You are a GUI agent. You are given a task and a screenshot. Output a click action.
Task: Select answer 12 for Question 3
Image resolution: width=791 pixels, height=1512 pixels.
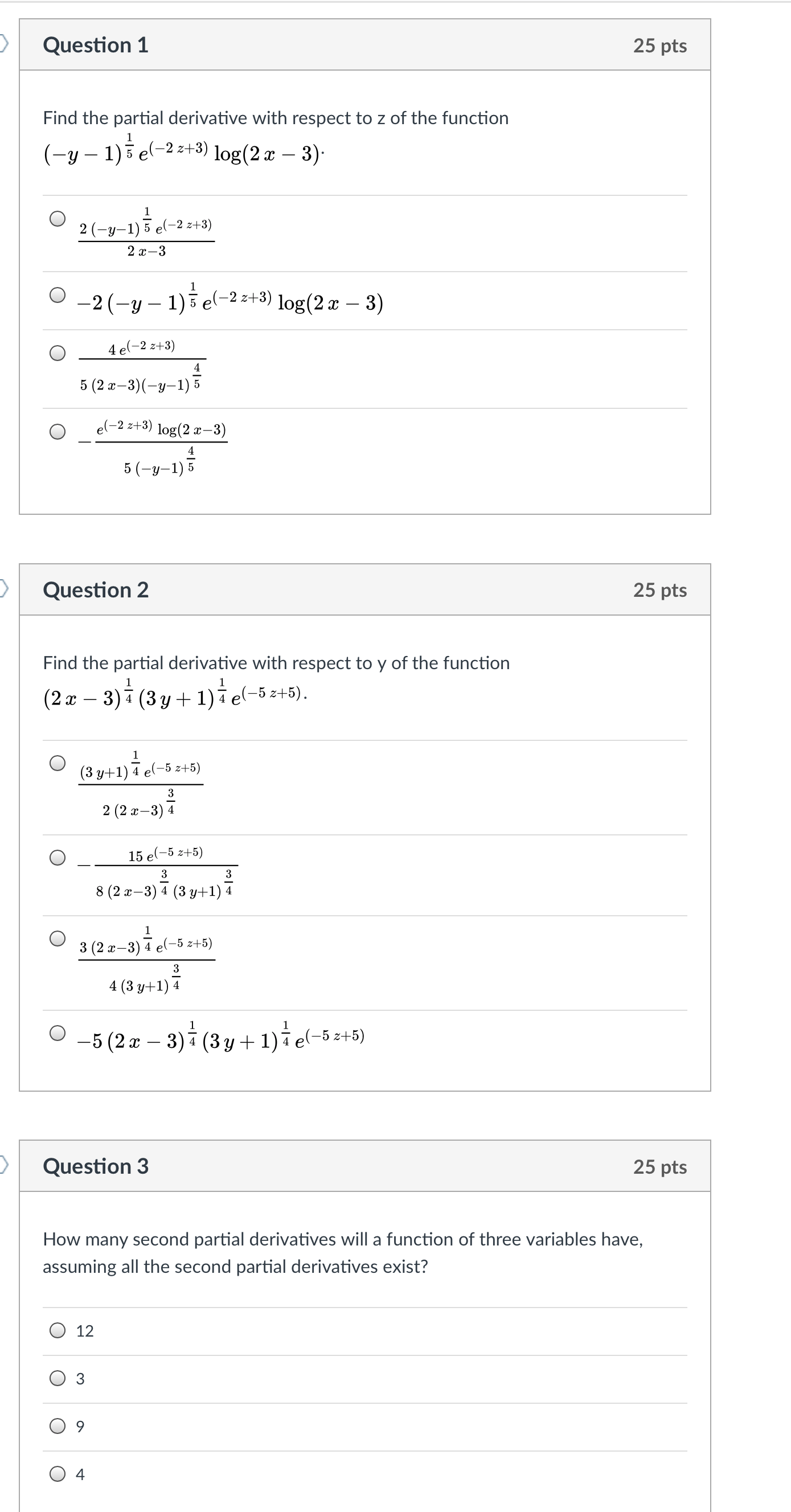(x=58, y=1330)
